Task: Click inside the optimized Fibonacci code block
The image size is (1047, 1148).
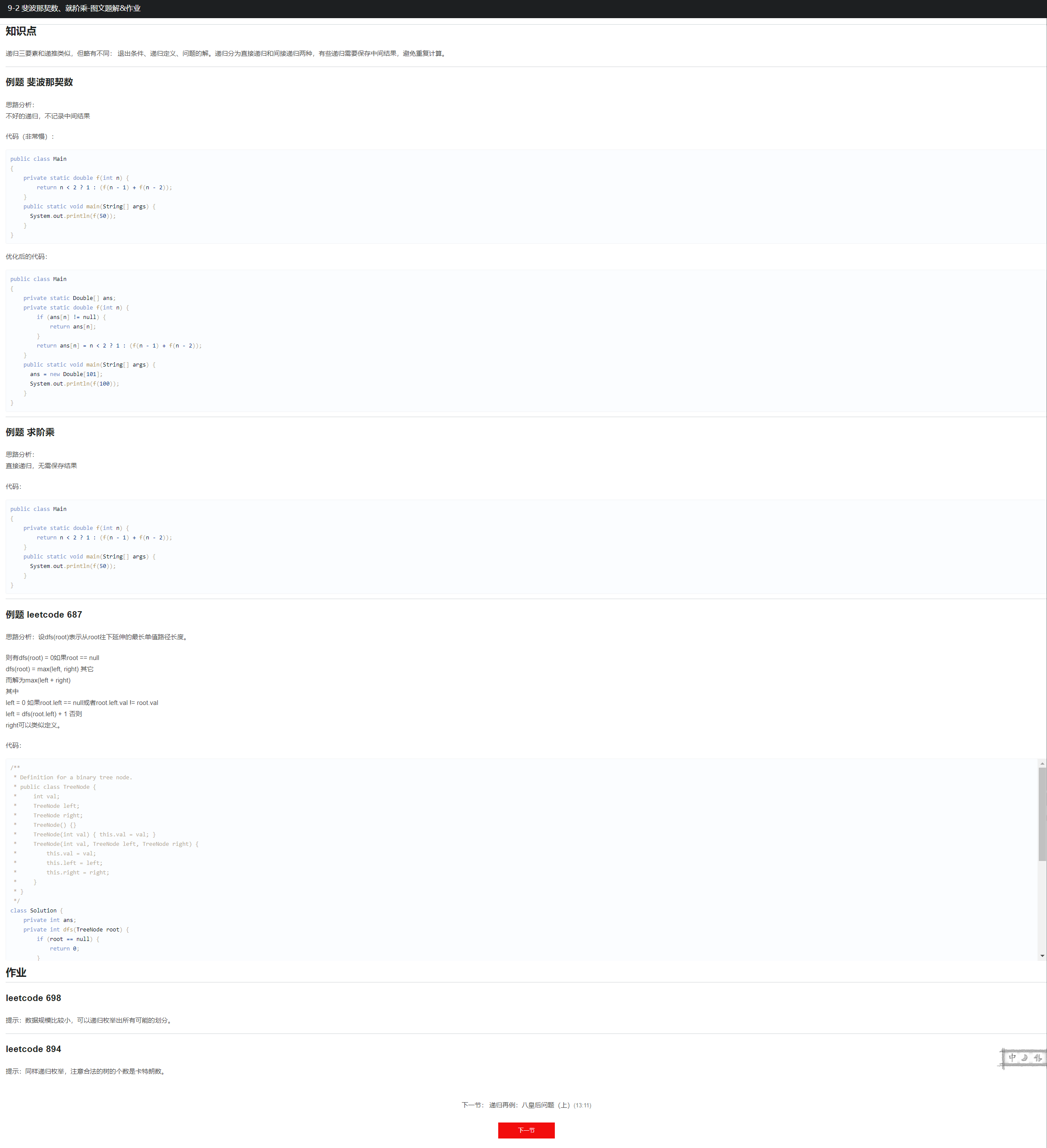Action: pyautogui.click(x=342, y=341)
